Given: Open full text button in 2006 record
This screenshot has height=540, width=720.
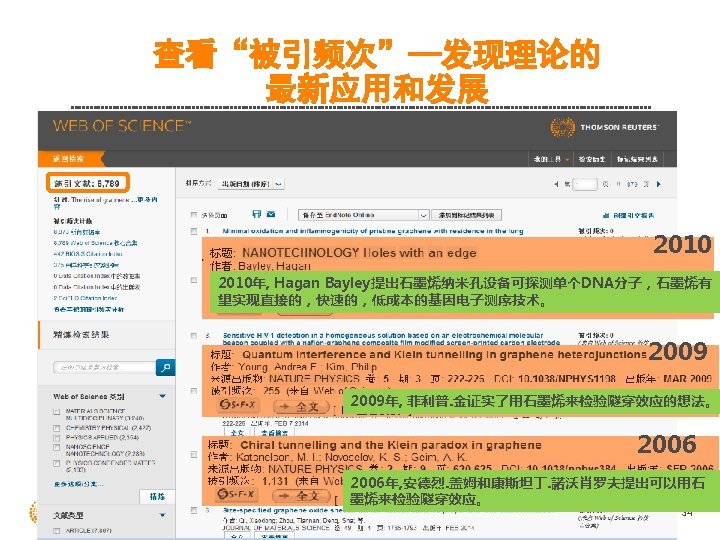Looking at the screenshot, I should (301, 496).
